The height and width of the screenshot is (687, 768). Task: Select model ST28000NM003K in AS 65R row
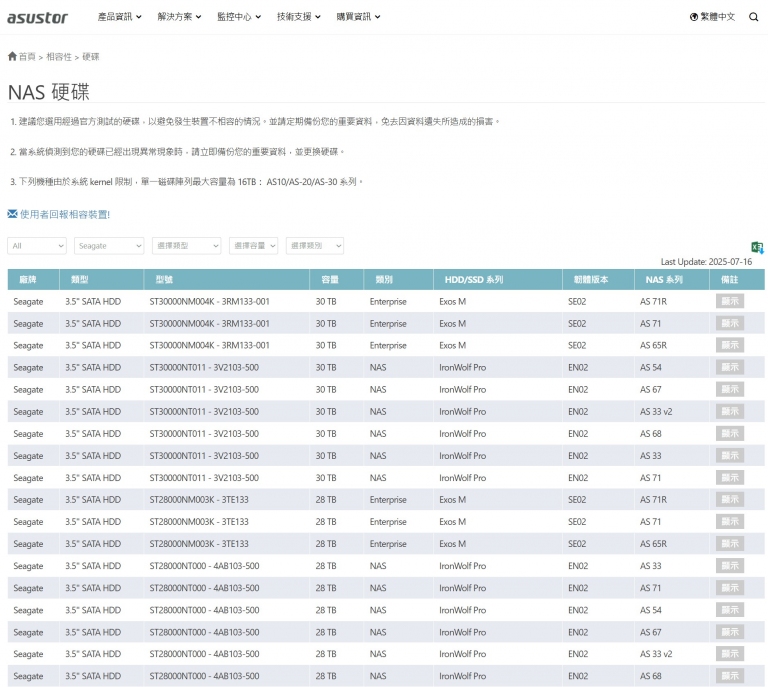[x=199, y=544]
